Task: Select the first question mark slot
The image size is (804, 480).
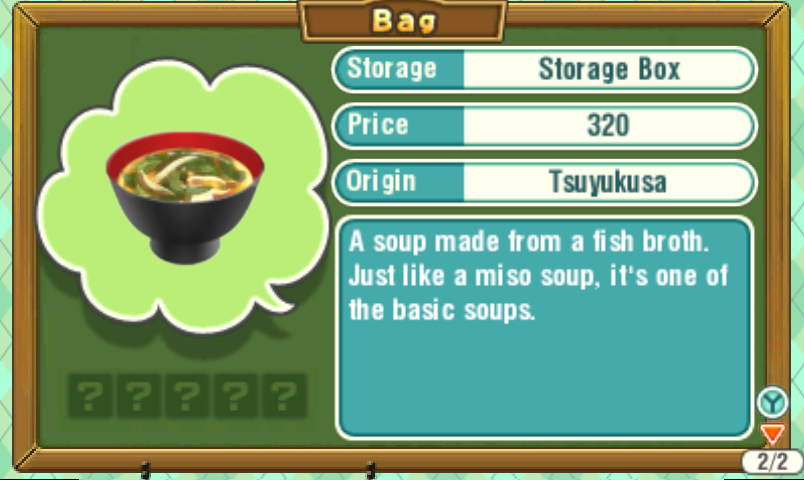Action: pyautogui.click(x=90, y=395)
